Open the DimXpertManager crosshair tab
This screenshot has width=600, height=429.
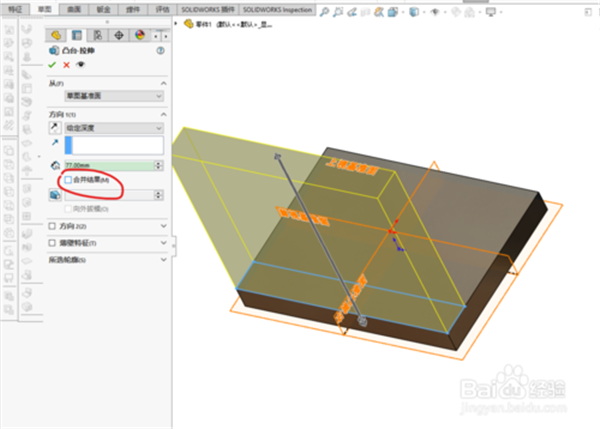[x=118, y=34]
